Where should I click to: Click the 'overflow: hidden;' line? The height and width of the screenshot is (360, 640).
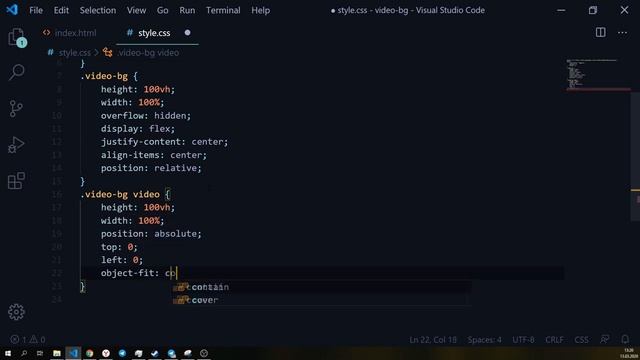coord(146,116)
